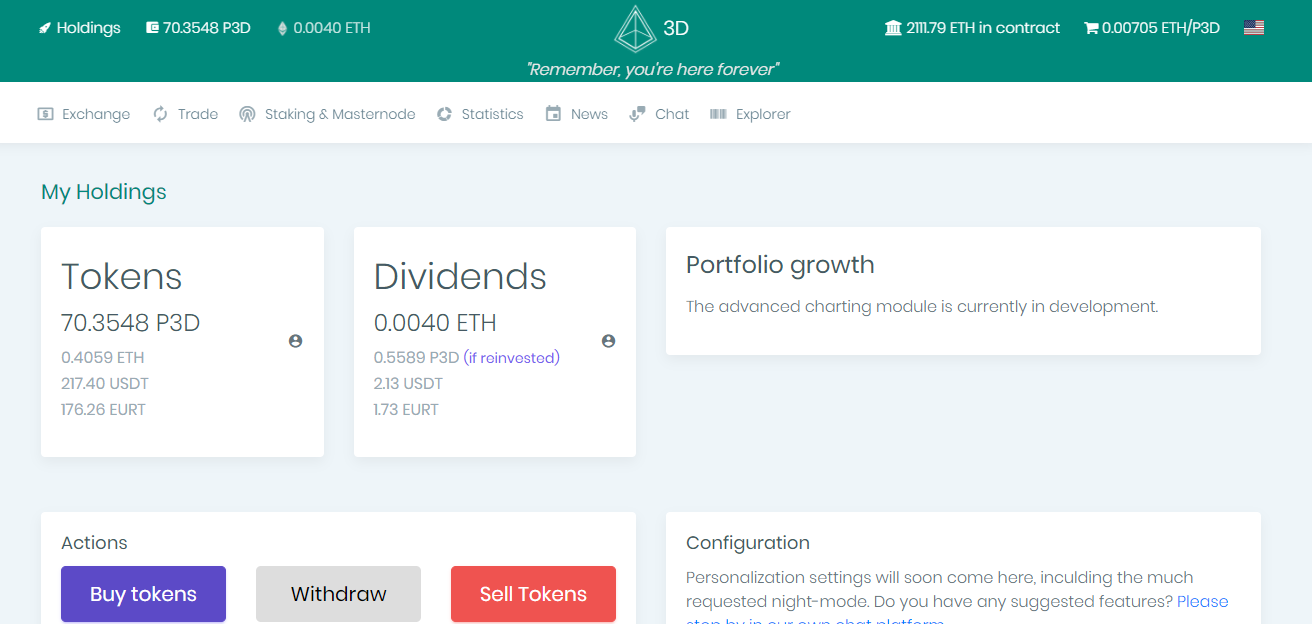
Task: Click the bank icon for ETH in contract
Action: pos(893,28)
